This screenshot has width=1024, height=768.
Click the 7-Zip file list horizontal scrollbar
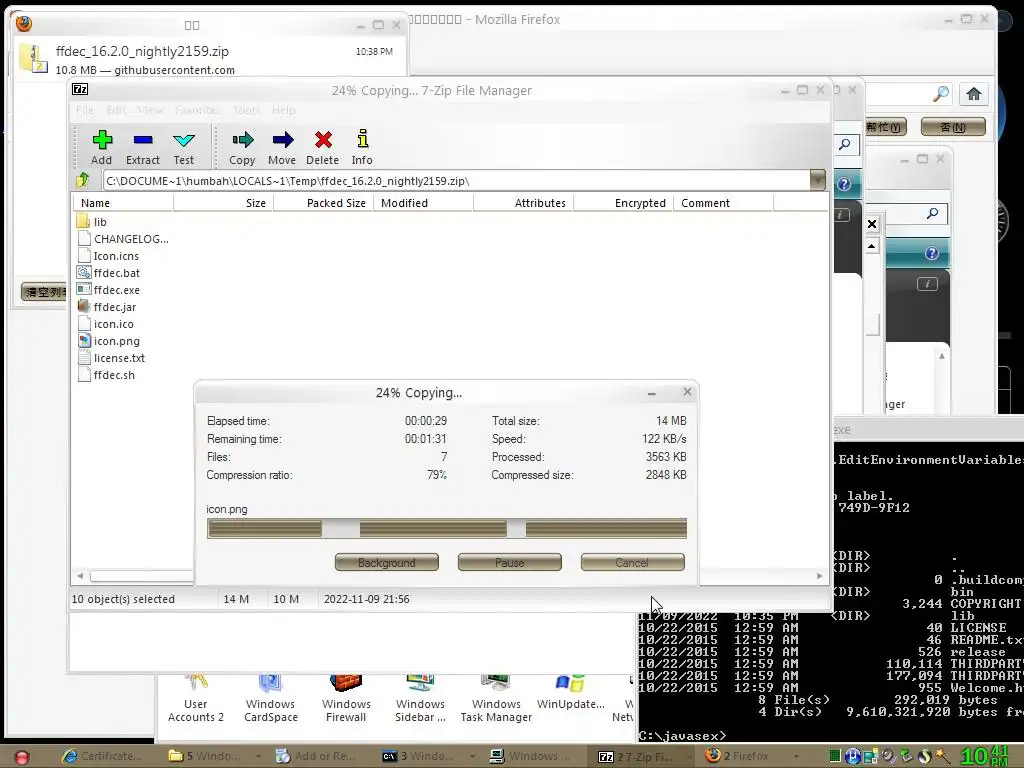(140, 576)
